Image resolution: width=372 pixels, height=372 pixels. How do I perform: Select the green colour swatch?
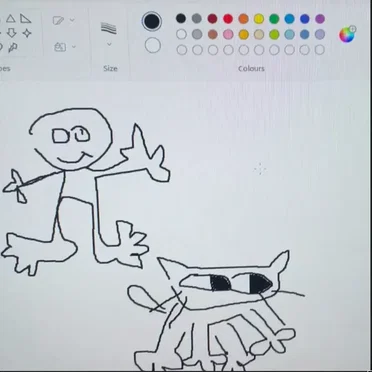pos(274,19)
